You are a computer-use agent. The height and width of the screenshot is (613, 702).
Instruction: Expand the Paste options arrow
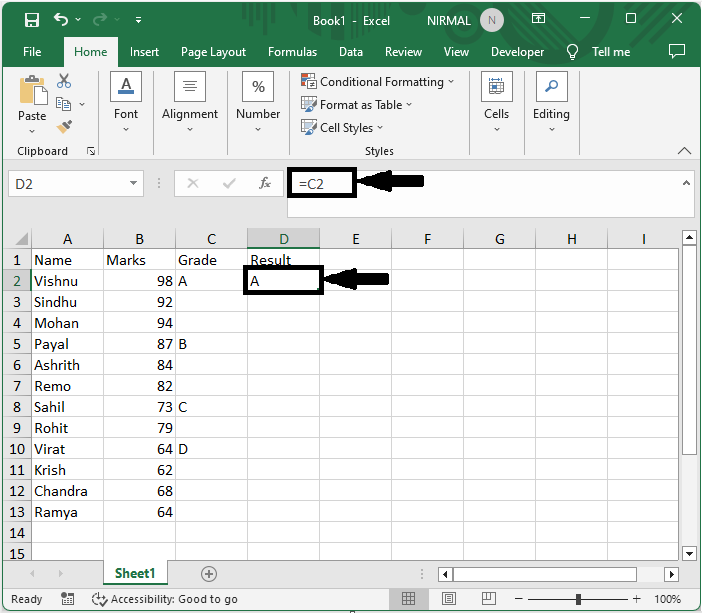(32, 131)
